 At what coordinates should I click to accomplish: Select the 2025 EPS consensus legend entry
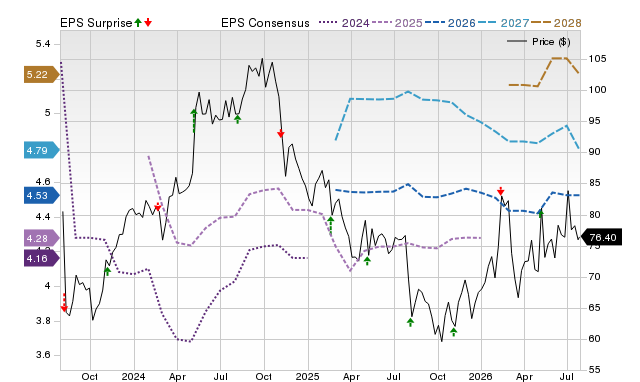(x=397, y=23)
